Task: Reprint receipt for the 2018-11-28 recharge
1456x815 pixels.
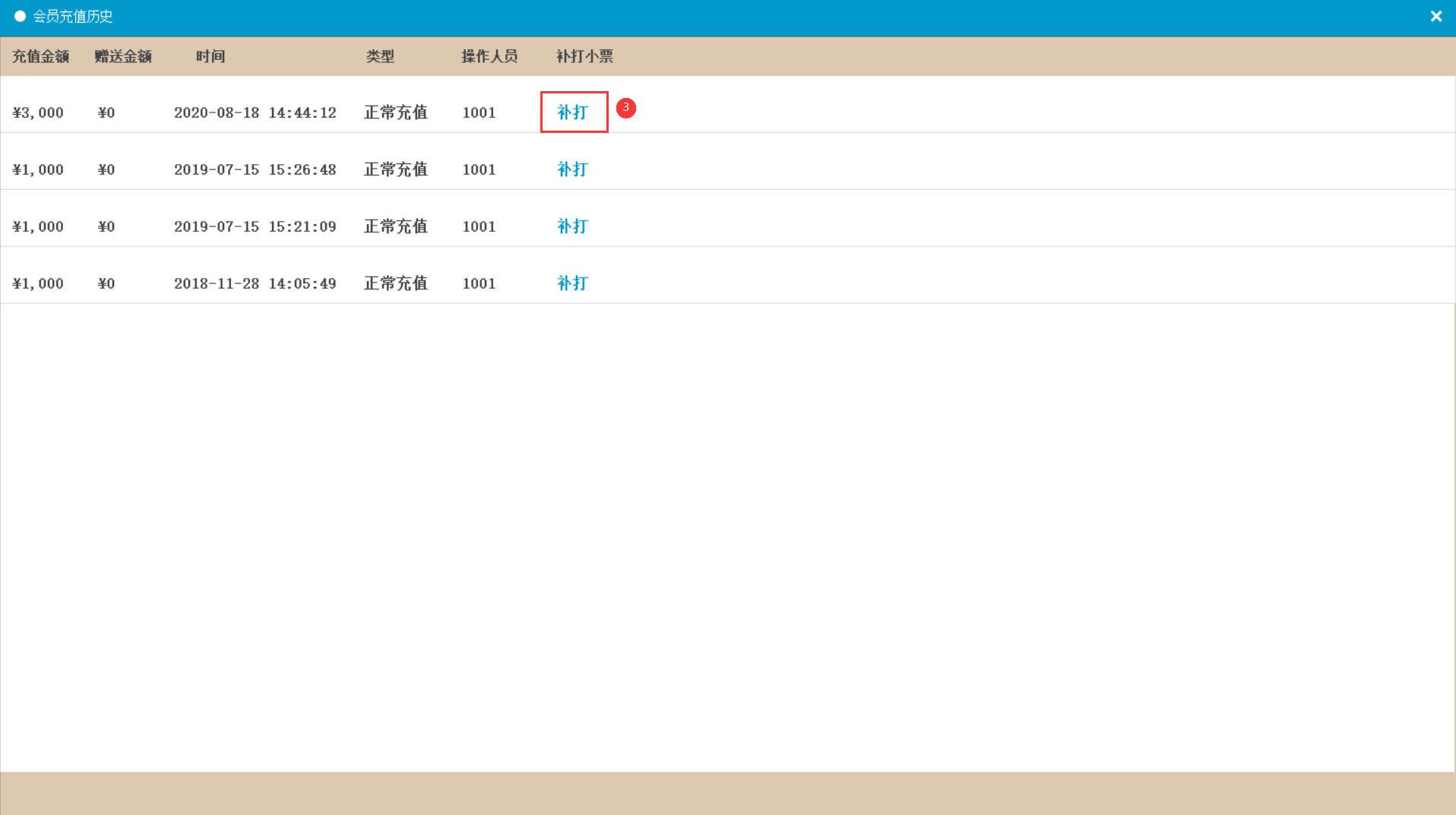Action: (572, 283)
